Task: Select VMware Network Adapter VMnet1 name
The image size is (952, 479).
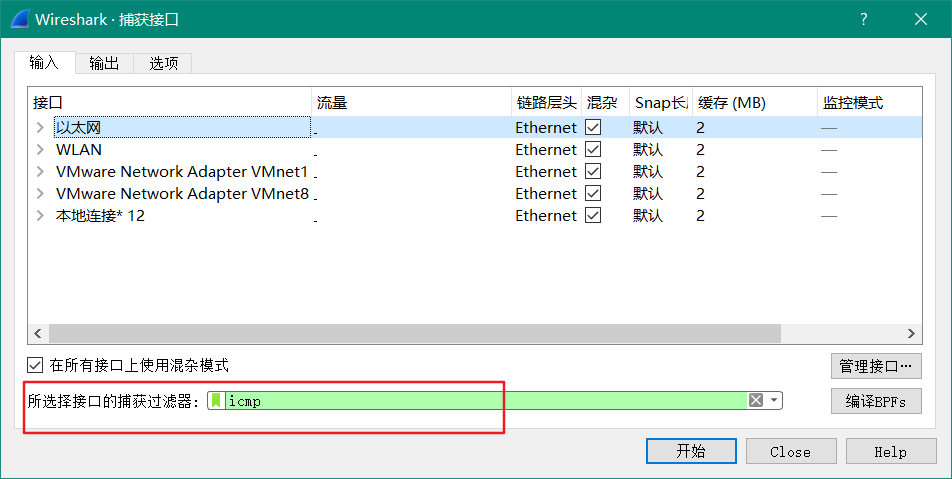Action: click(182, 171)
